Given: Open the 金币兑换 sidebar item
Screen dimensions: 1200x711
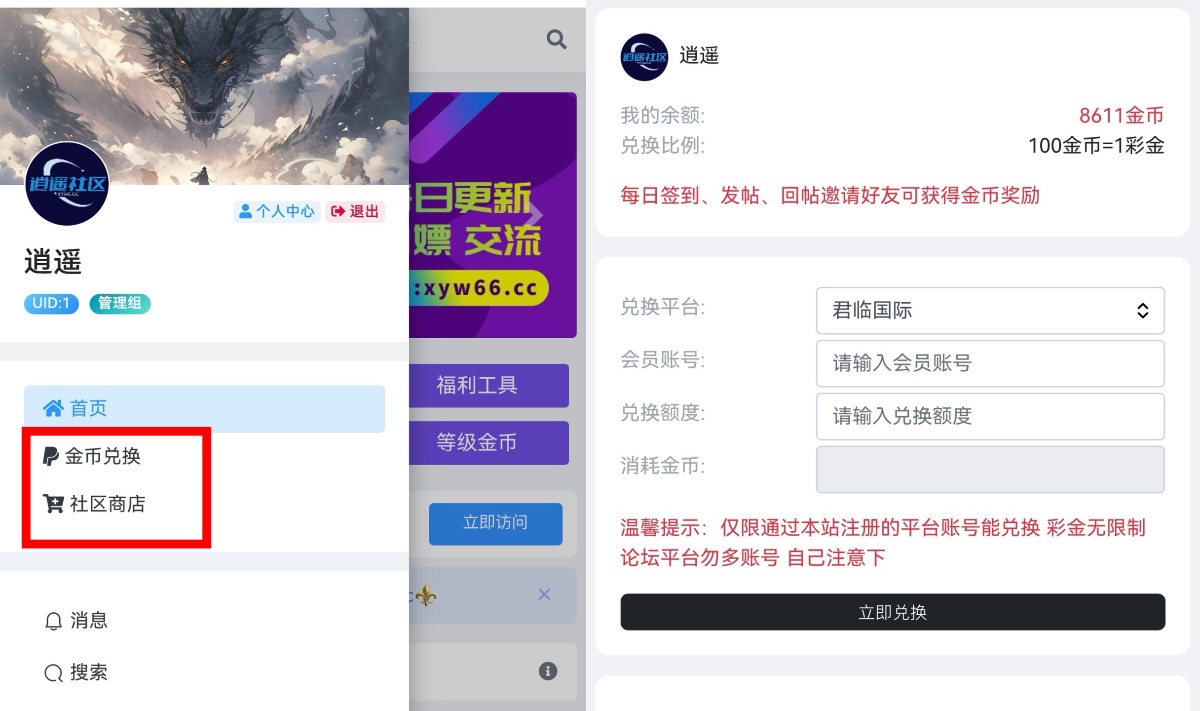Looking at the screenshot, I should (x=92, y=456).
